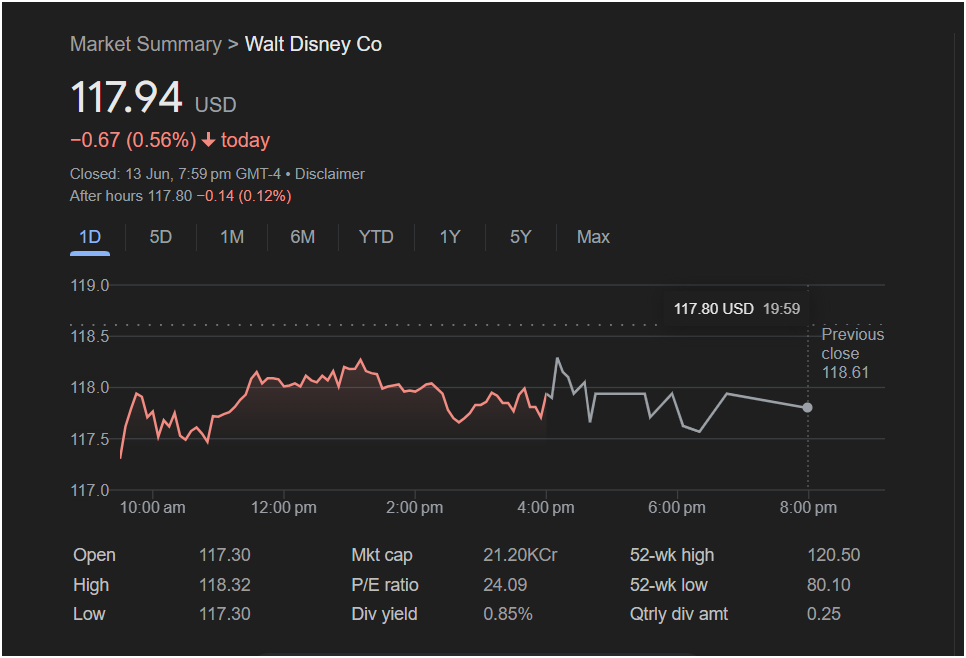This screenshot has height=658, width=966.
Task: Click the after-hours −0.14 (0.12%) change
Action: [x=244, y=197]
